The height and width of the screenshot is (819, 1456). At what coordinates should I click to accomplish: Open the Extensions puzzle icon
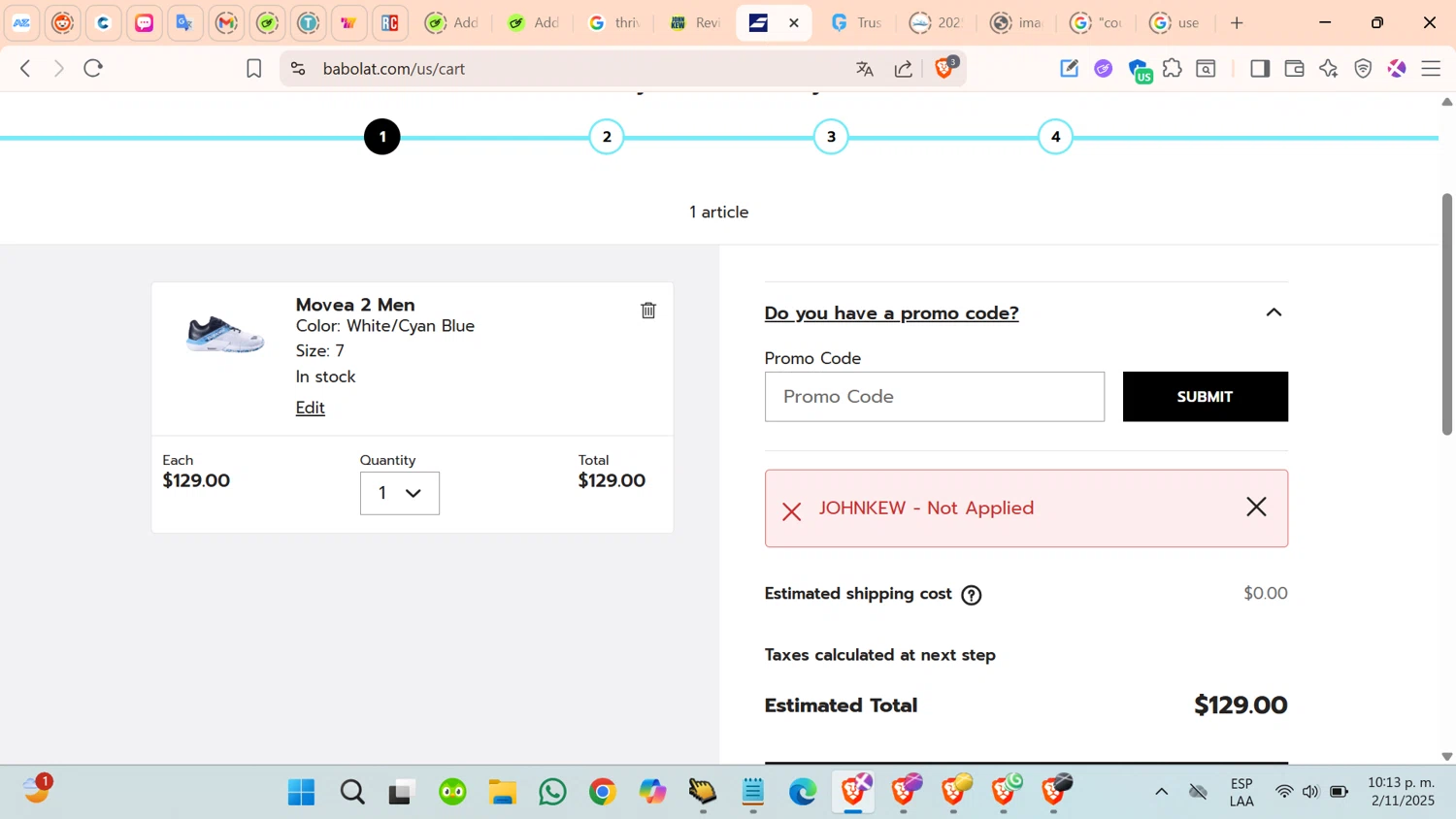coord(1173,68)
